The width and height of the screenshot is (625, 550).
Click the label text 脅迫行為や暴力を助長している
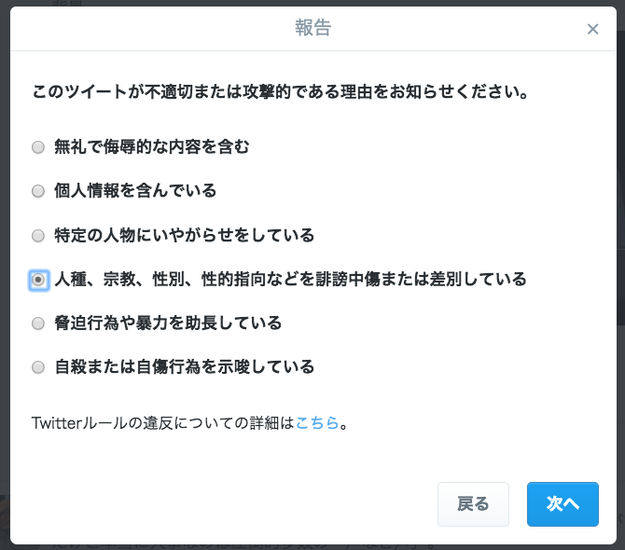pos(168,323)
